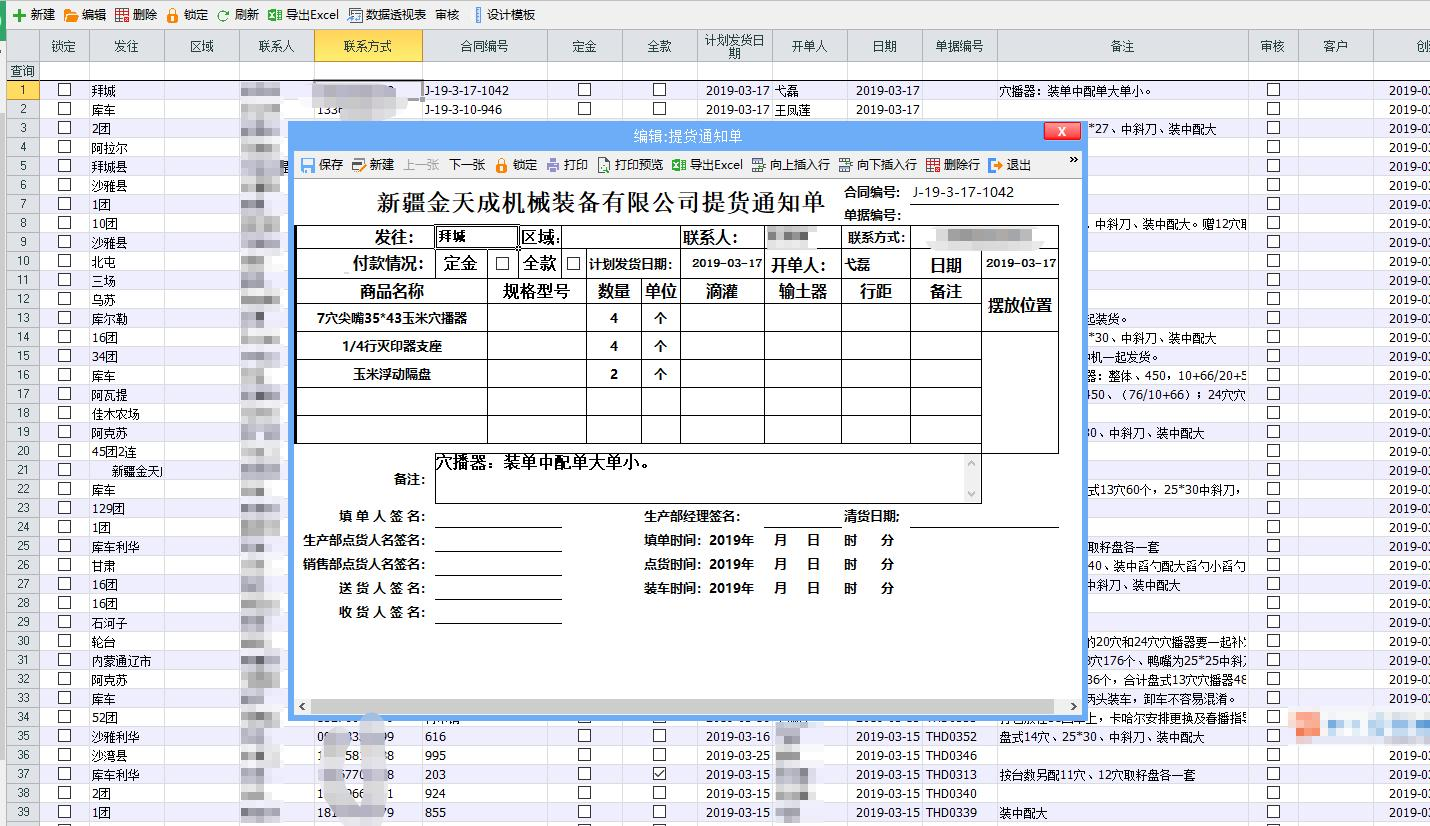Toggle 锁定 checkbox for row 4 阿拉尔

click(x=65, y=147)
